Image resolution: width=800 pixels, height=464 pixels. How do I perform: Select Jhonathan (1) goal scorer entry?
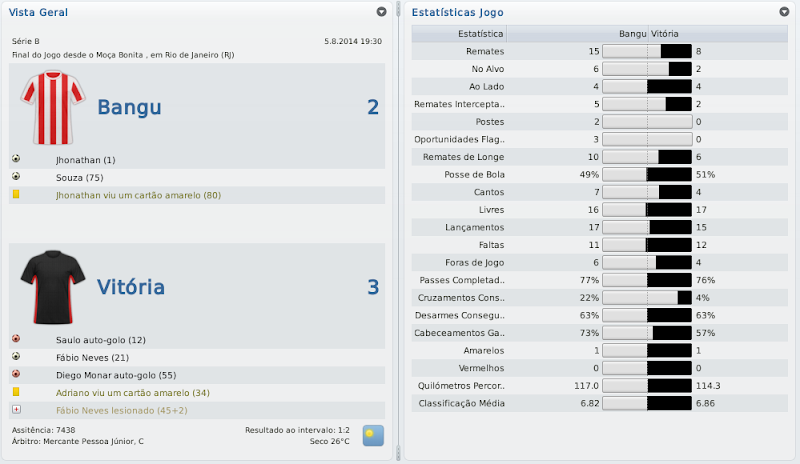click(x=86, y=160)
